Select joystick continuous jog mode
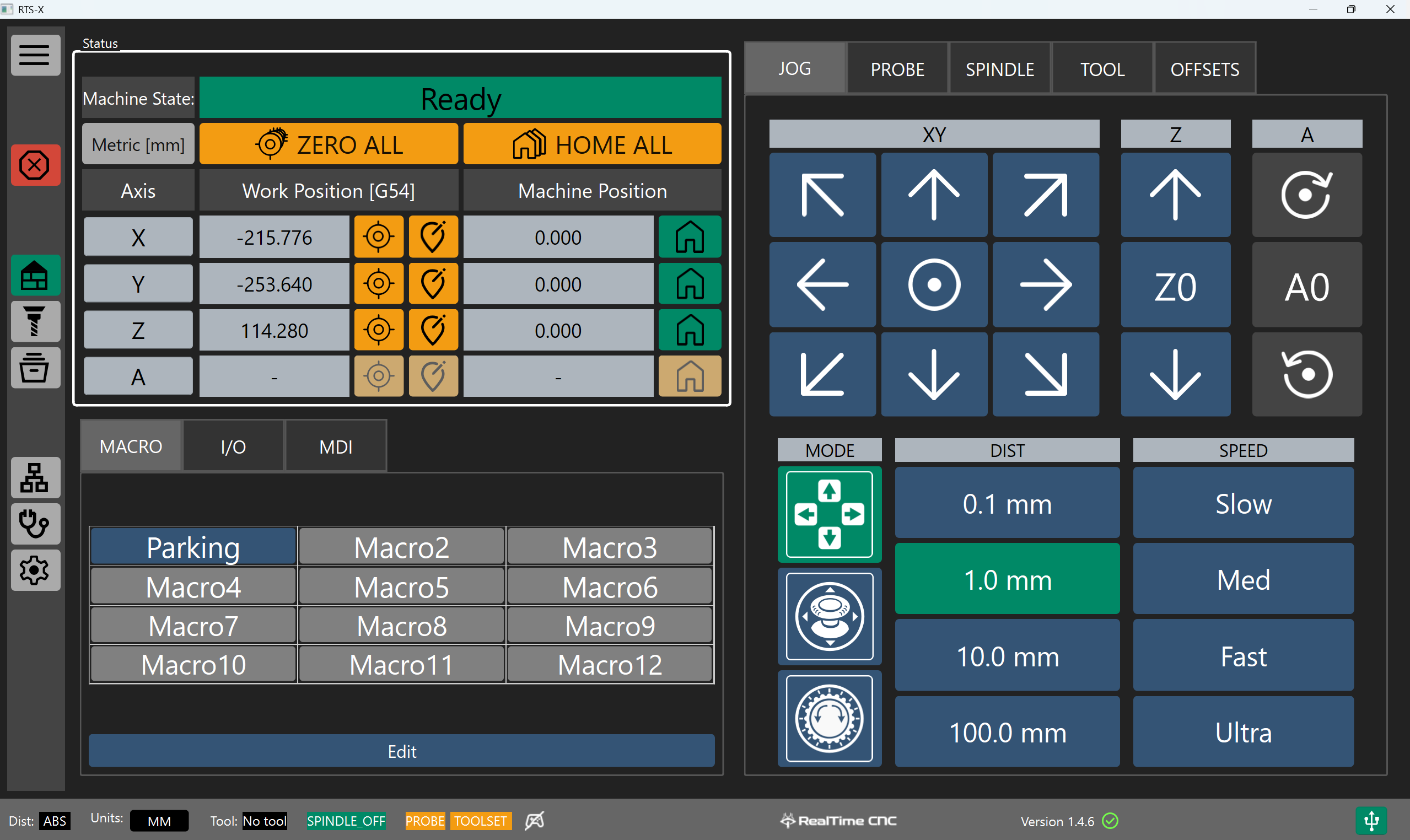Image resolution: width=1410 pixels, height=840 pixels. (x=828, y=616)
